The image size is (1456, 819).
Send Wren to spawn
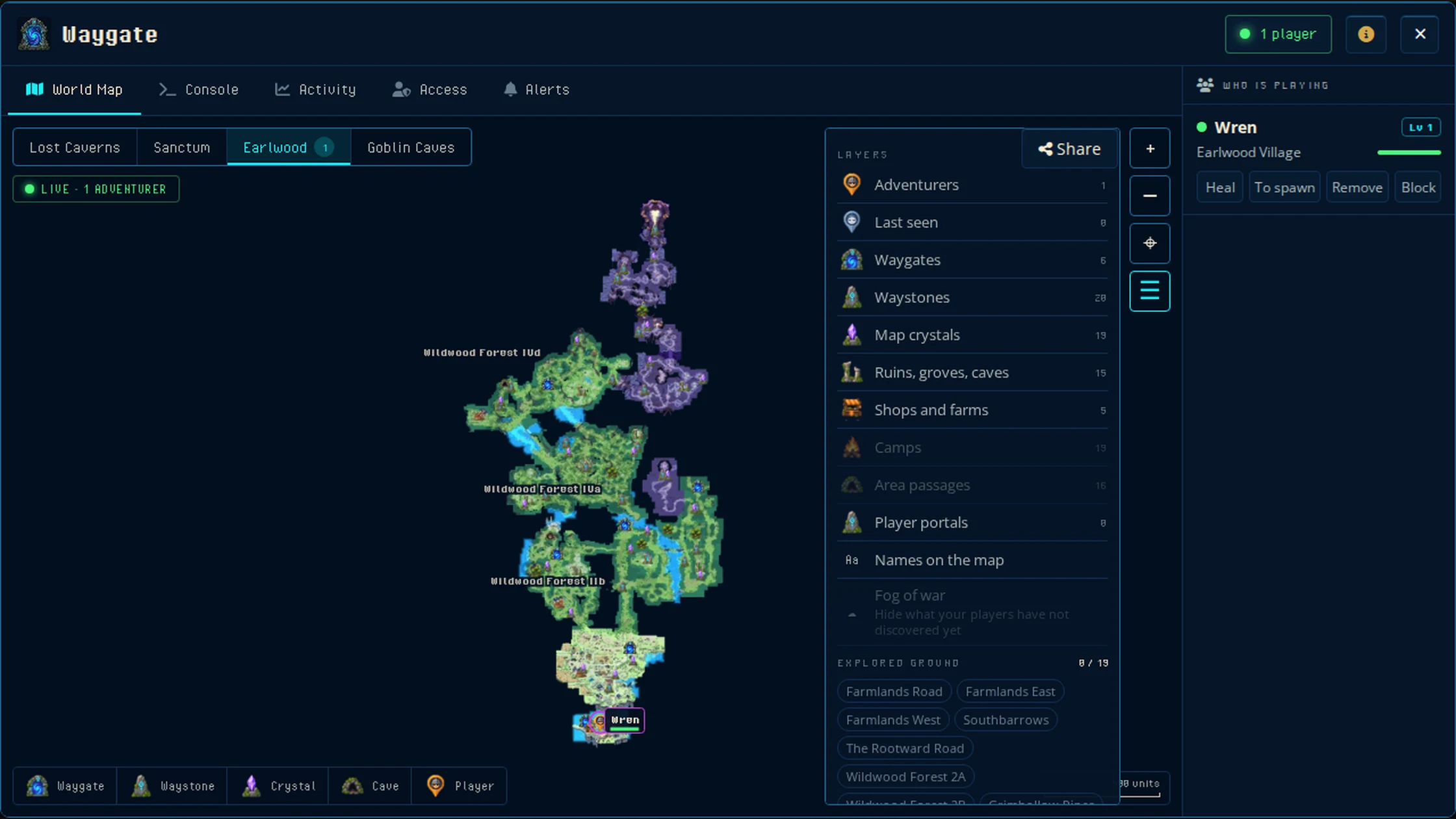coord(1284,188)
